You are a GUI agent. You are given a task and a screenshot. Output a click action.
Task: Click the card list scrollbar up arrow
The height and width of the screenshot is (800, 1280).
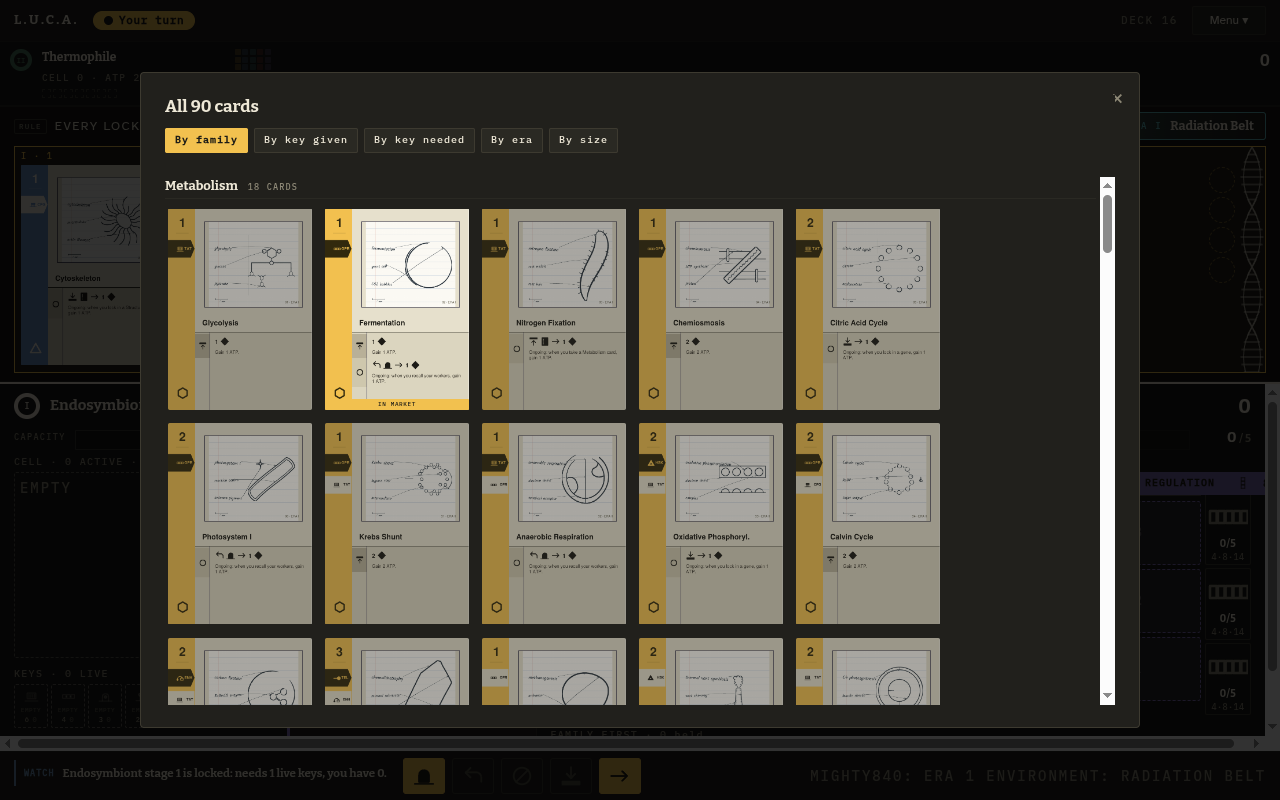(1107, 185)
